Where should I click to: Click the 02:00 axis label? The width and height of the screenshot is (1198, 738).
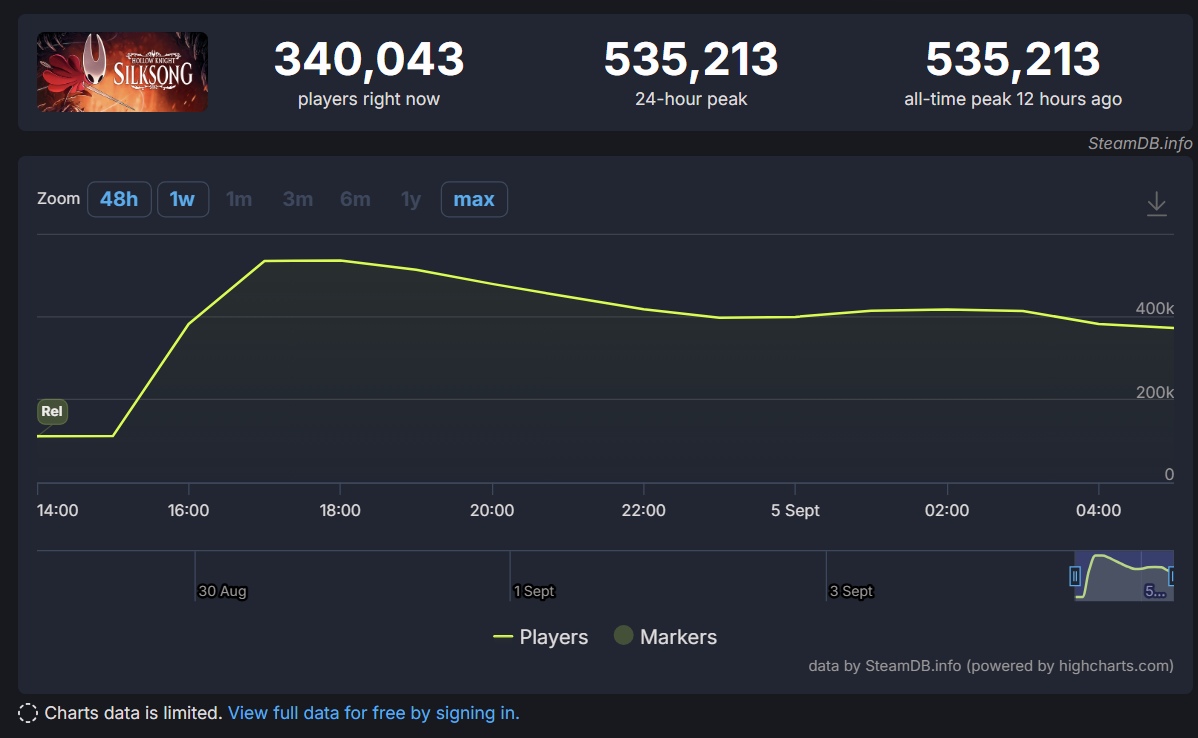(x=947, y=510)
